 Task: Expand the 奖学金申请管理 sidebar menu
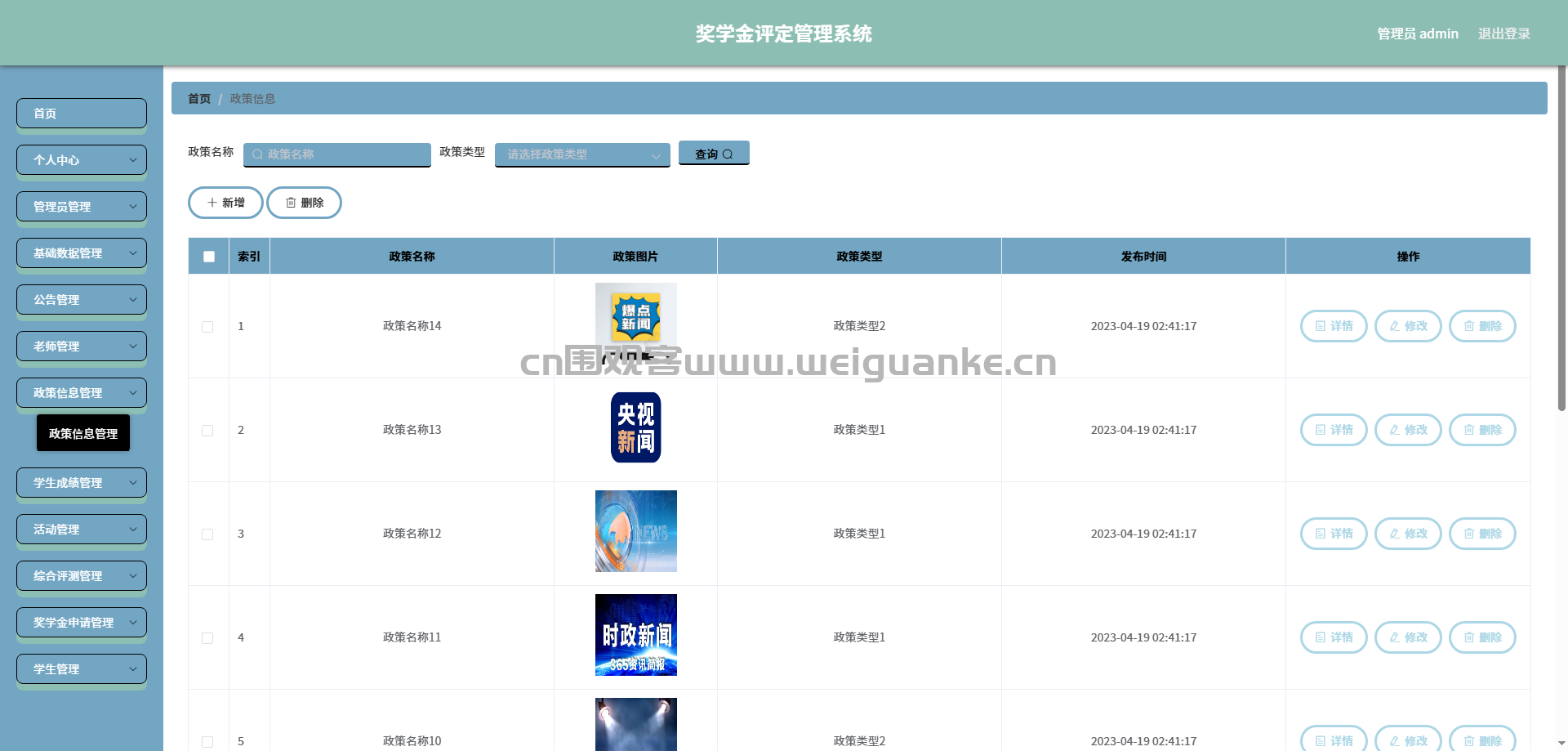click(x=82, y=623)
